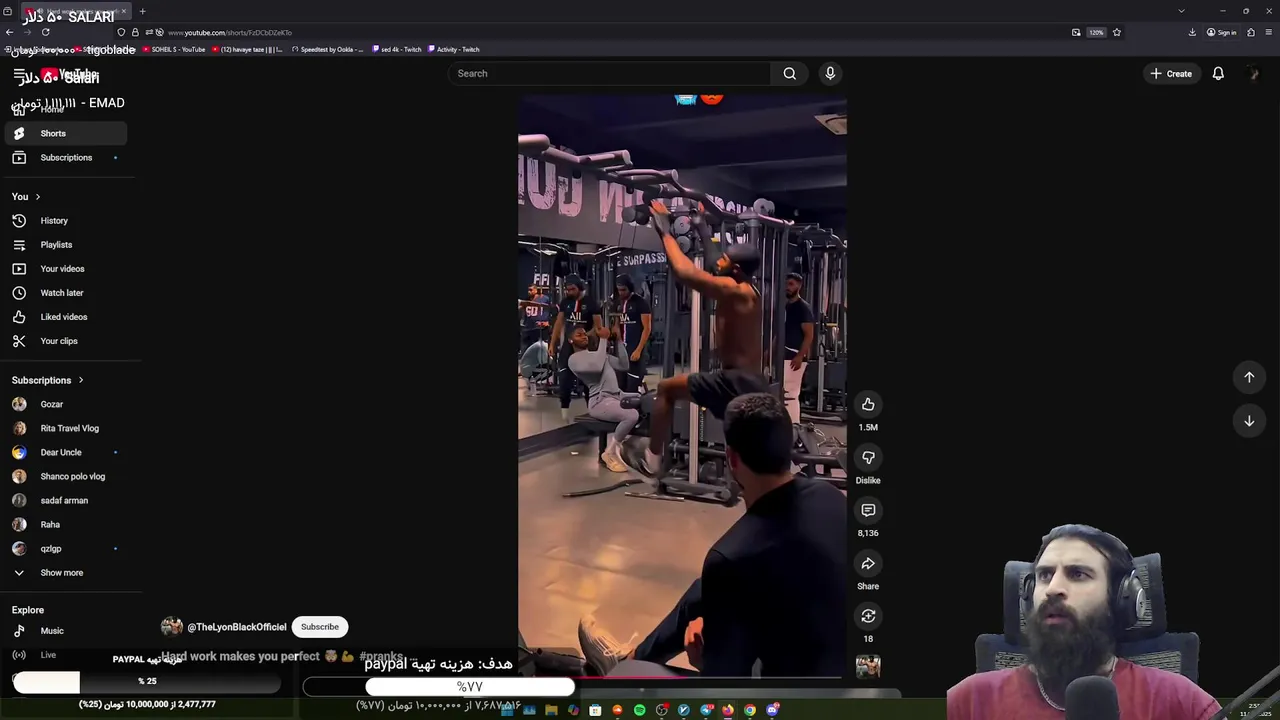1280x720 pixels.
Task: Click the browser back arrow
Action: click(9, 32)
